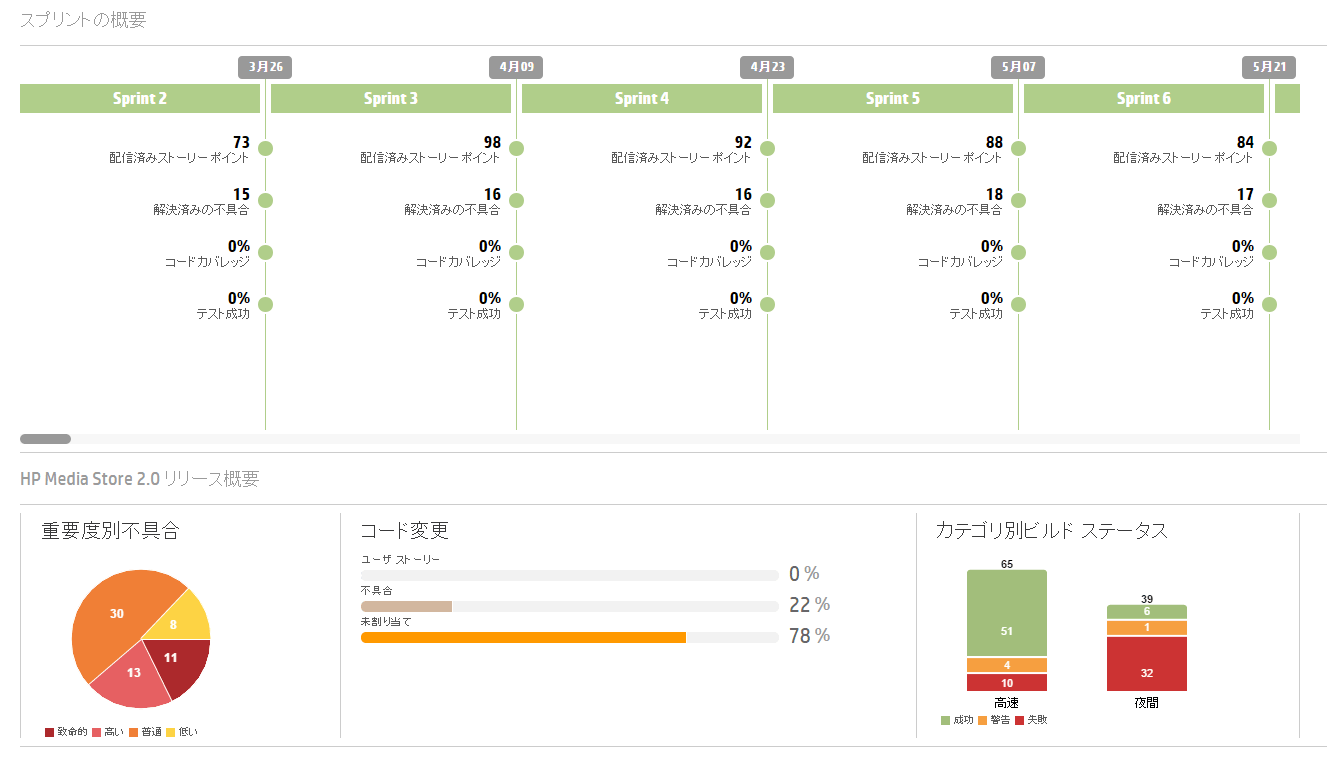Image resolution: width=1327 pixels, height=761 pixels.
Task: Click the red 高速 bar segment 10
Action: point(1006,682)
